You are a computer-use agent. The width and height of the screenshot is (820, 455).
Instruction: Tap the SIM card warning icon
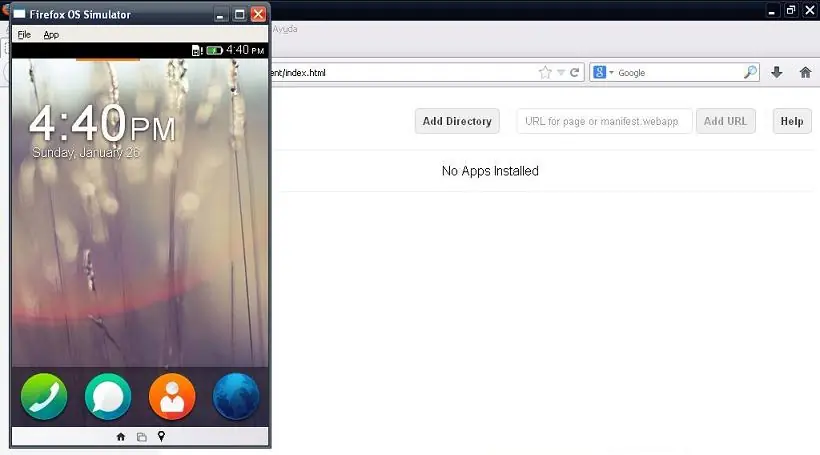pos(197,50)
